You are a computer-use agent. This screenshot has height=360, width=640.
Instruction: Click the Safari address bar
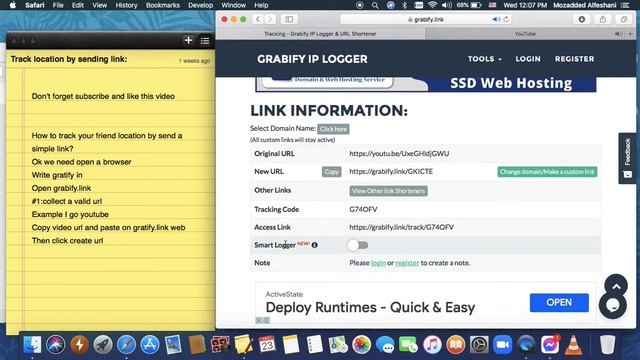(x=426, y=19)
